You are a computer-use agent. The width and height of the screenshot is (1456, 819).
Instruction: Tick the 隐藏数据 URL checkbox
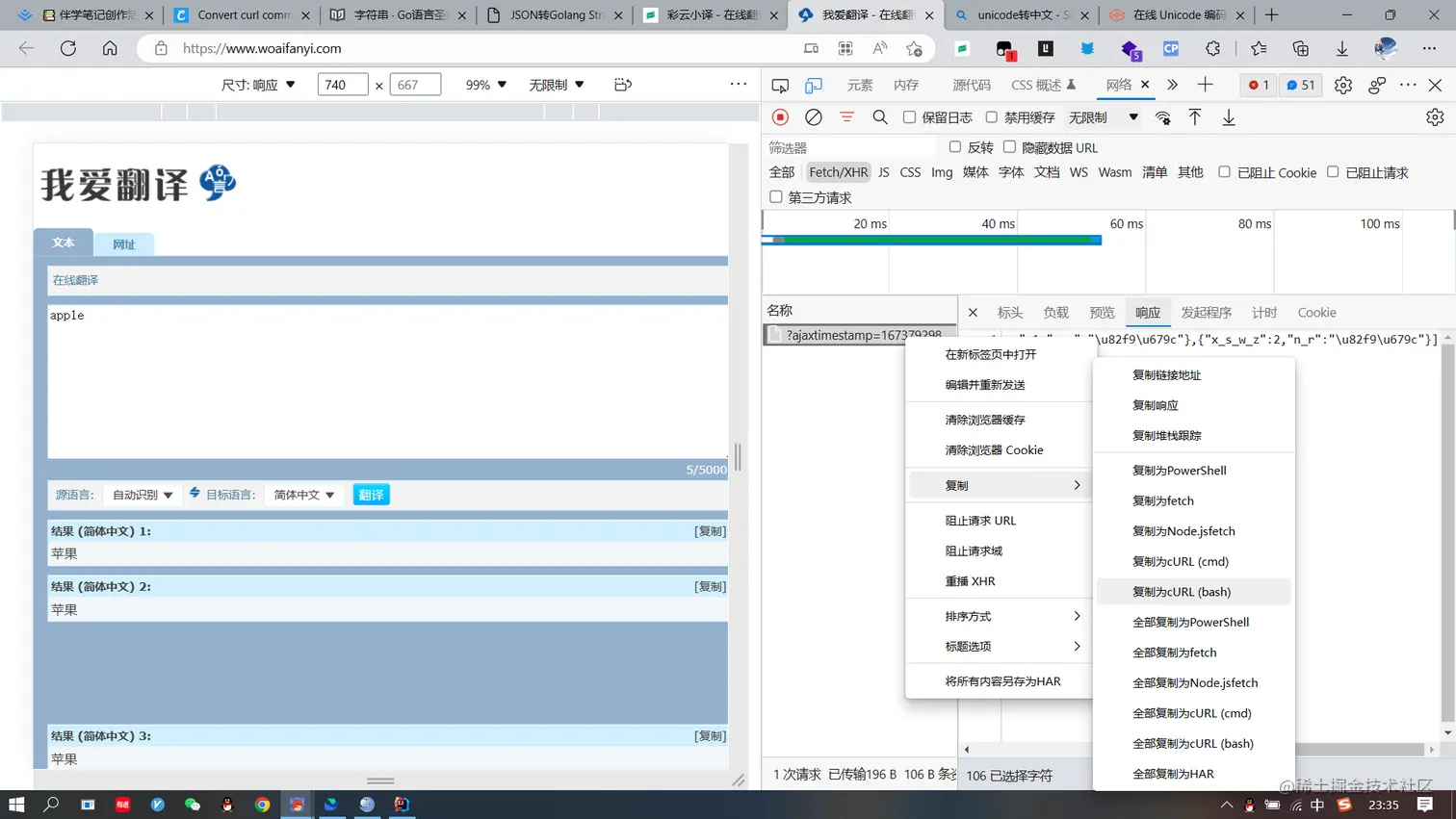pyautogui.click(x=1009, y=147)
